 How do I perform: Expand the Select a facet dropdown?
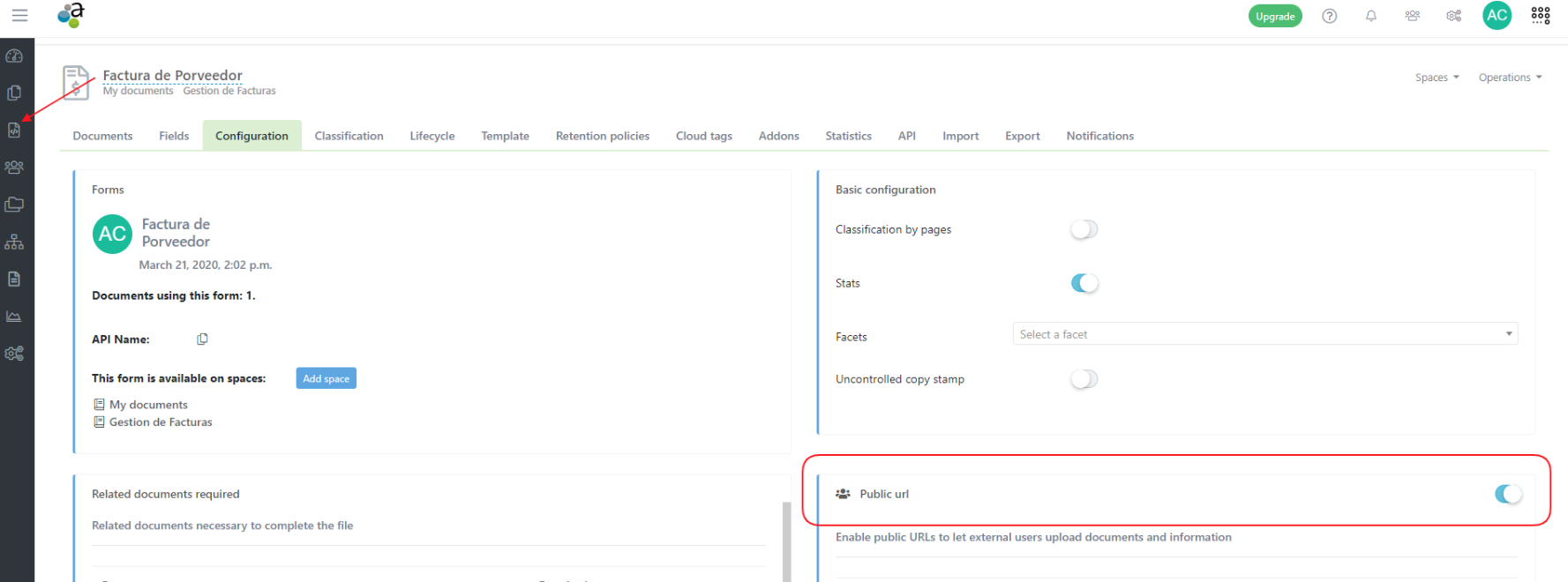1264,334
